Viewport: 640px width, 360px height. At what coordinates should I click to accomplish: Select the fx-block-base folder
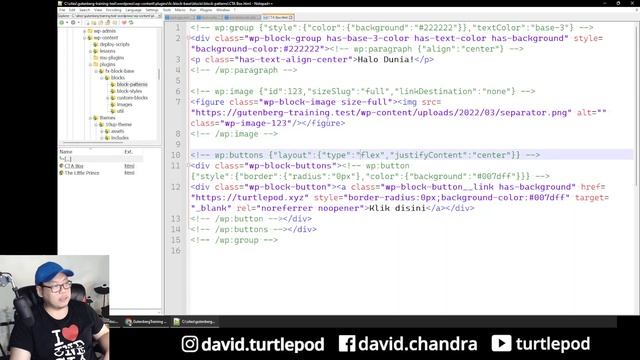[x=120, y=71]
